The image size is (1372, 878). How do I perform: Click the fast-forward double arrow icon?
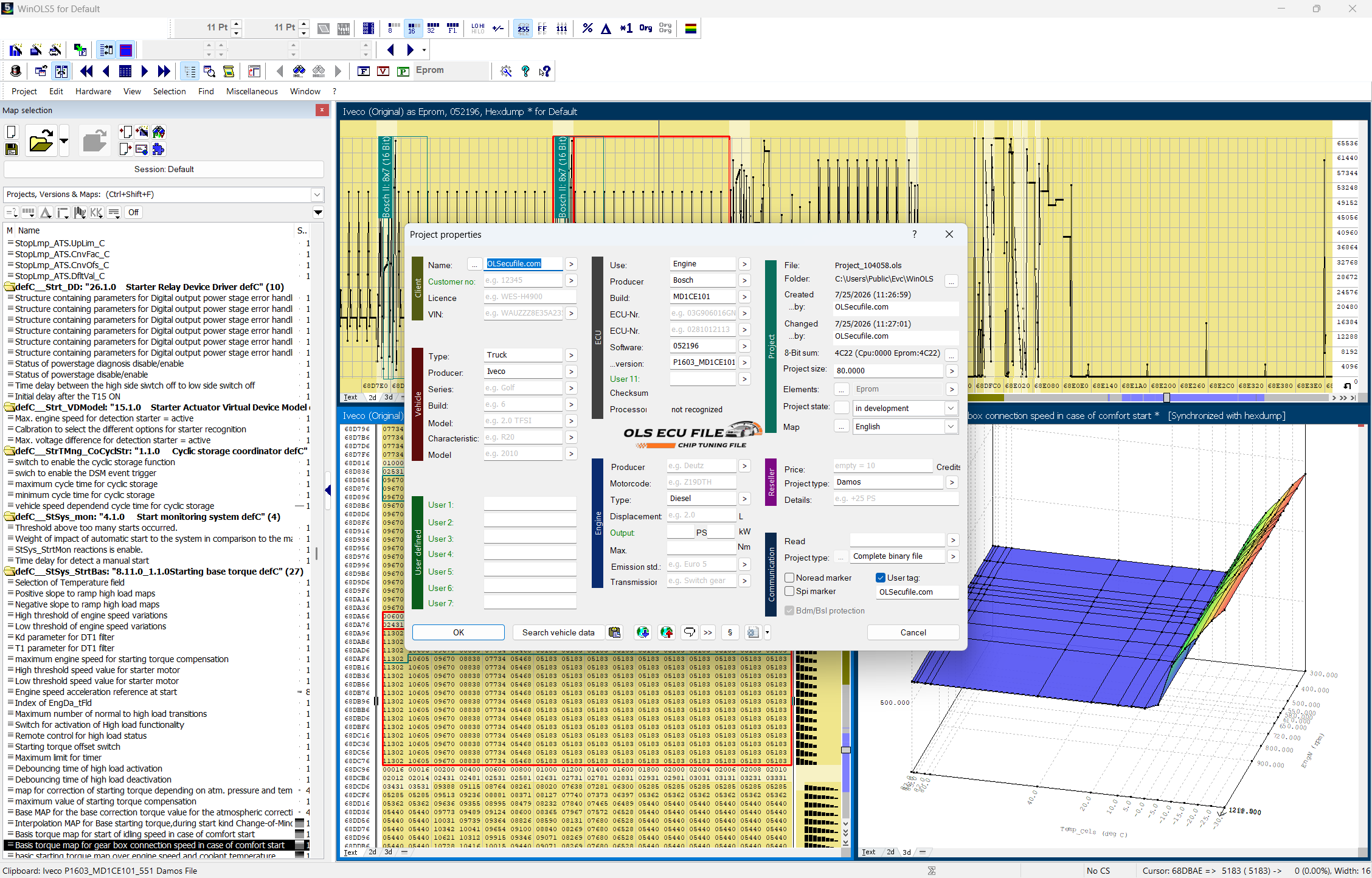pos(164,71)
